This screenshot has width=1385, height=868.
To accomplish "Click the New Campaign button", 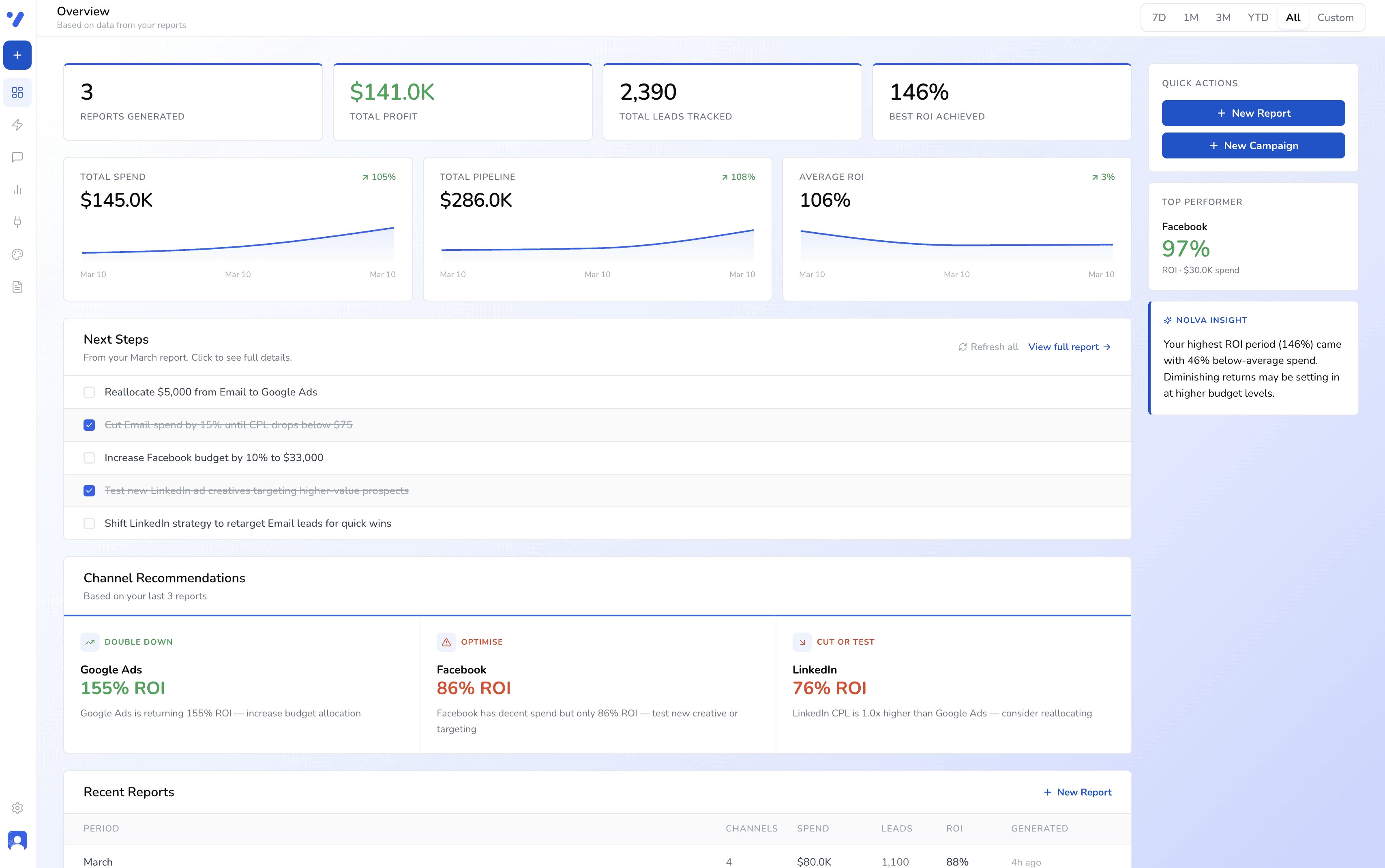I will (x=1253, y=145).
